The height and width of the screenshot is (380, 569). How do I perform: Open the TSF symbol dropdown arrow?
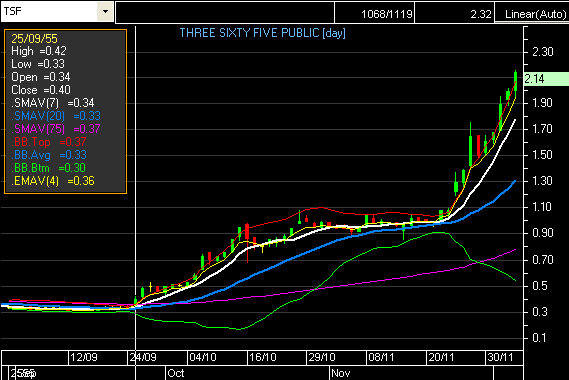[x=105, y=12]
